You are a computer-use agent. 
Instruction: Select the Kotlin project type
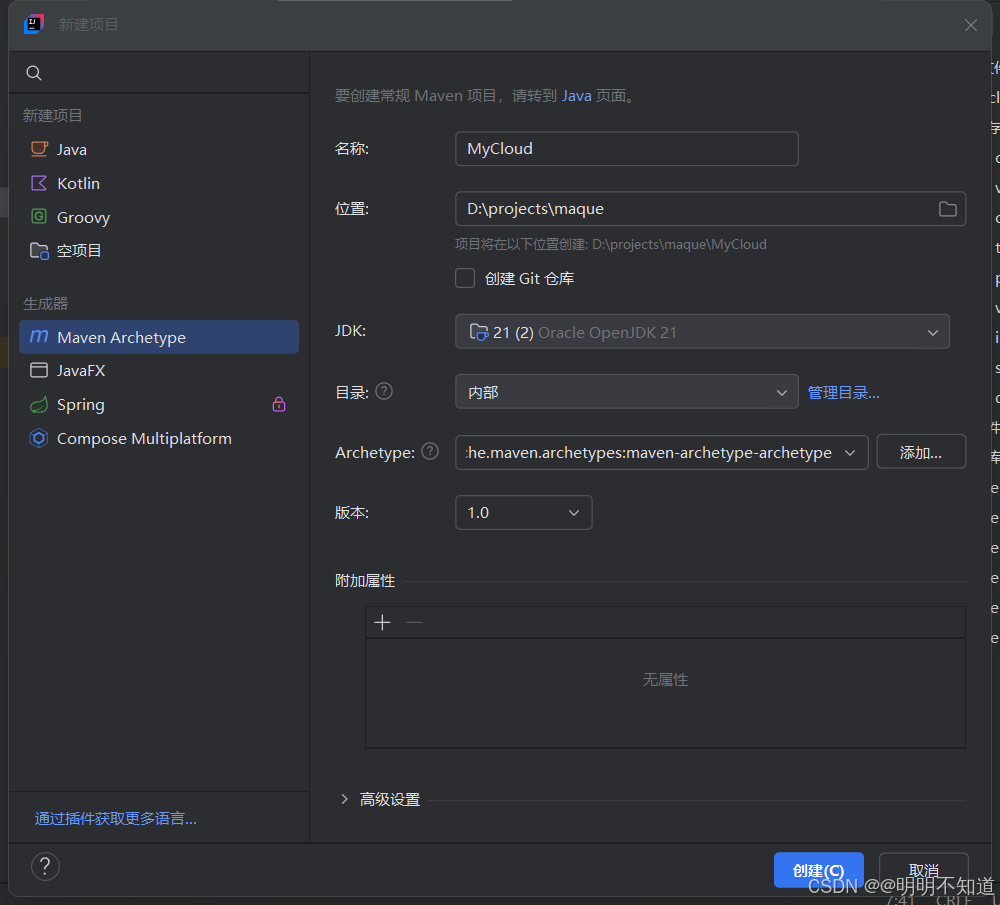pyautogui.click(x=159, y=183)
